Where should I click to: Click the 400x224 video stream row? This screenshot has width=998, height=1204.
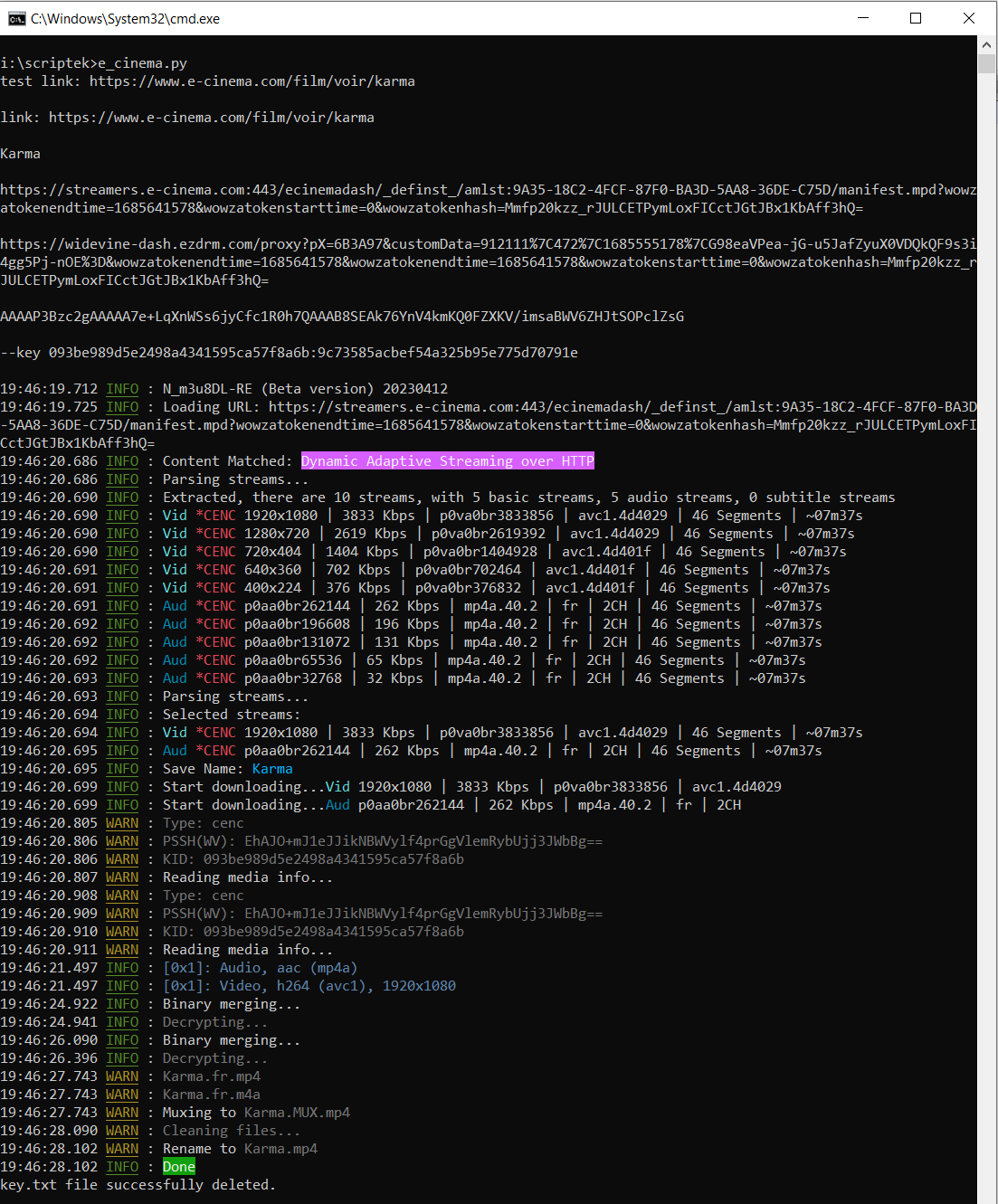[x=415, y=588]
